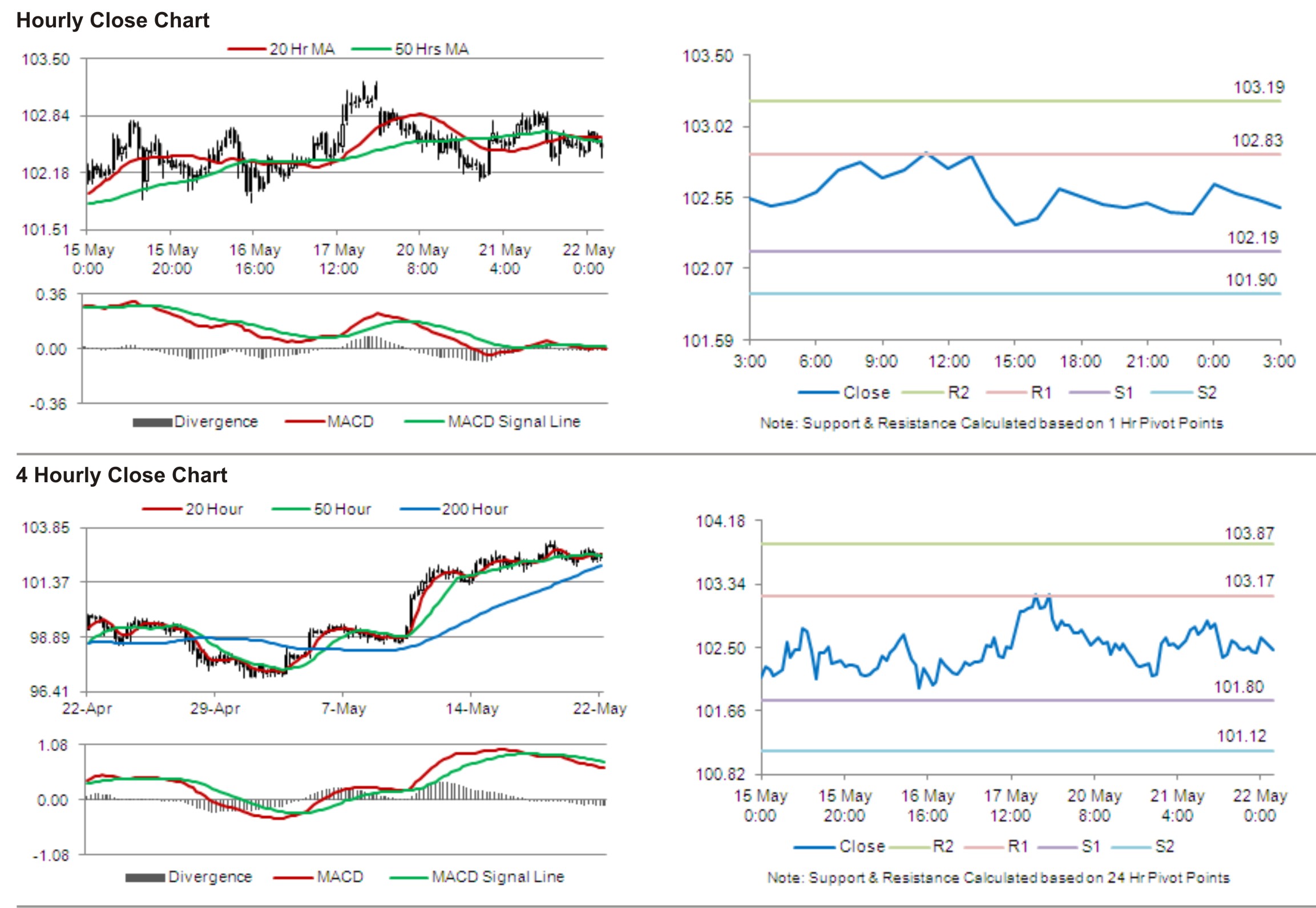Click "MACD Signal Line" legend in 4 Hourly chart
This screenshot has height=908, width=1316.
coord(498,877)
